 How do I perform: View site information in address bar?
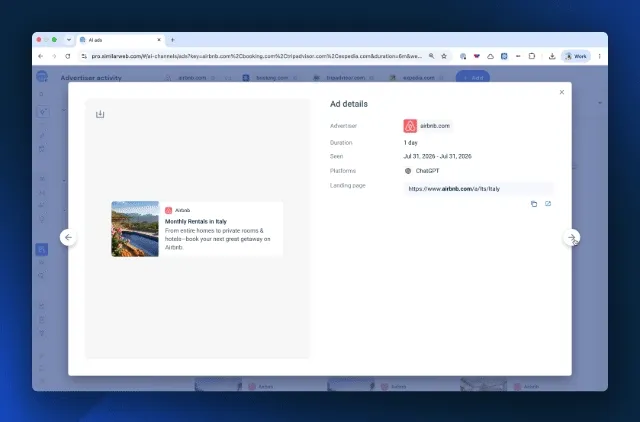(84, 56)
